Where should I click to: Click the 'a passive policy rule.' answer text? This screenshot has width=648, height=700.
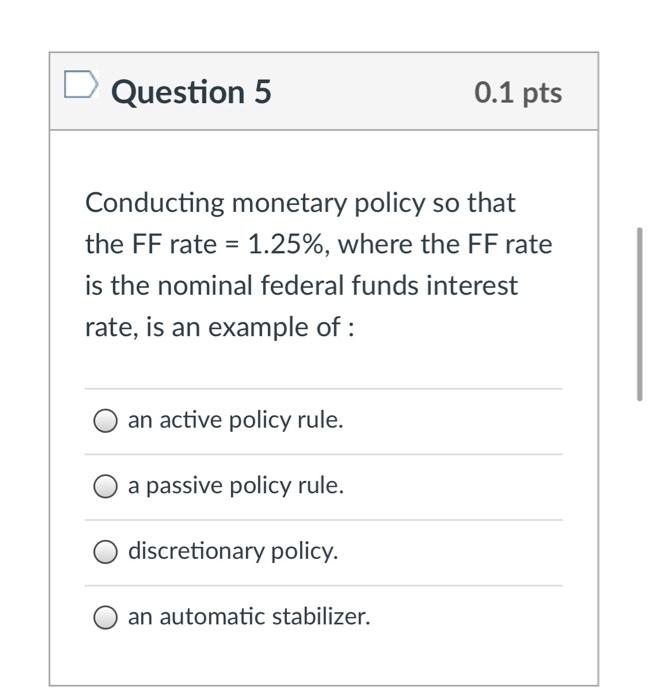[x=235, y=486]
